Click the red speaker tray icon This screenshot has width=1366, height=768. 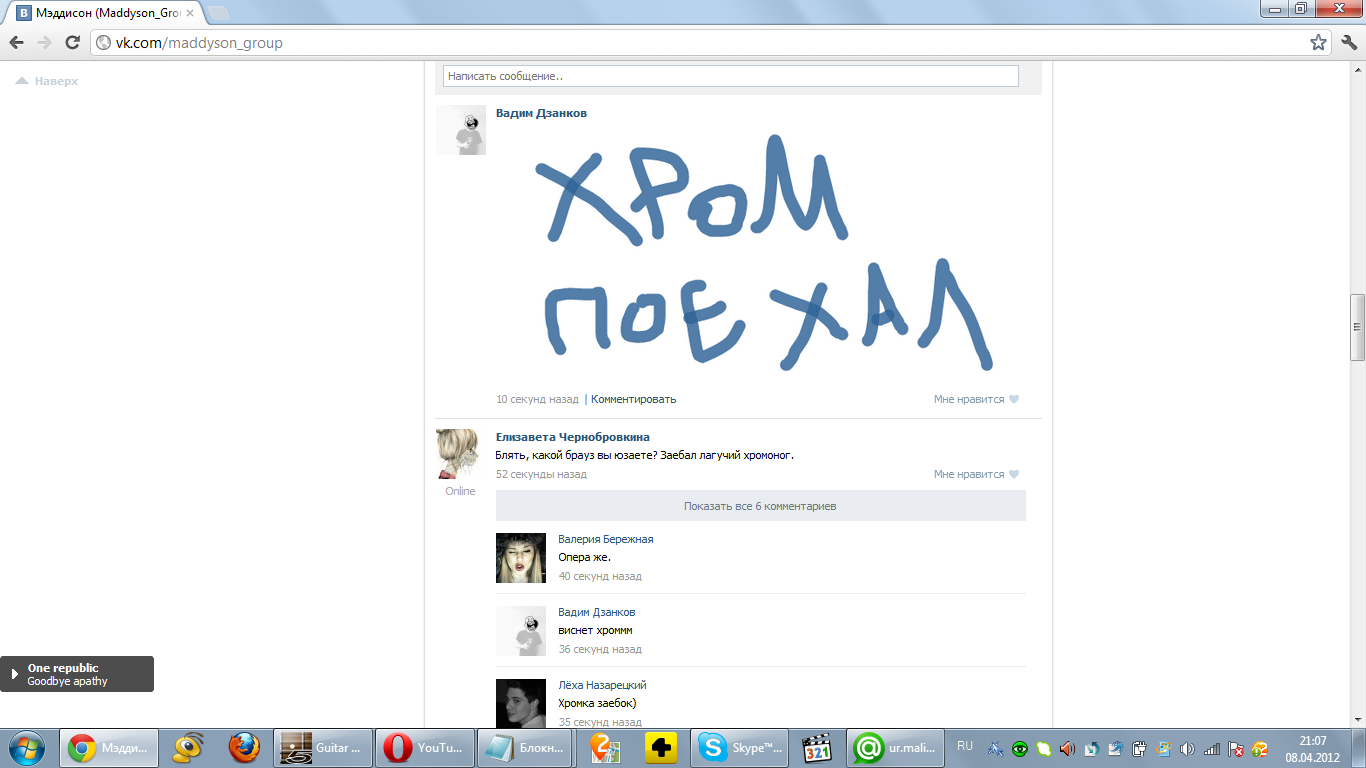(1067, 748)
